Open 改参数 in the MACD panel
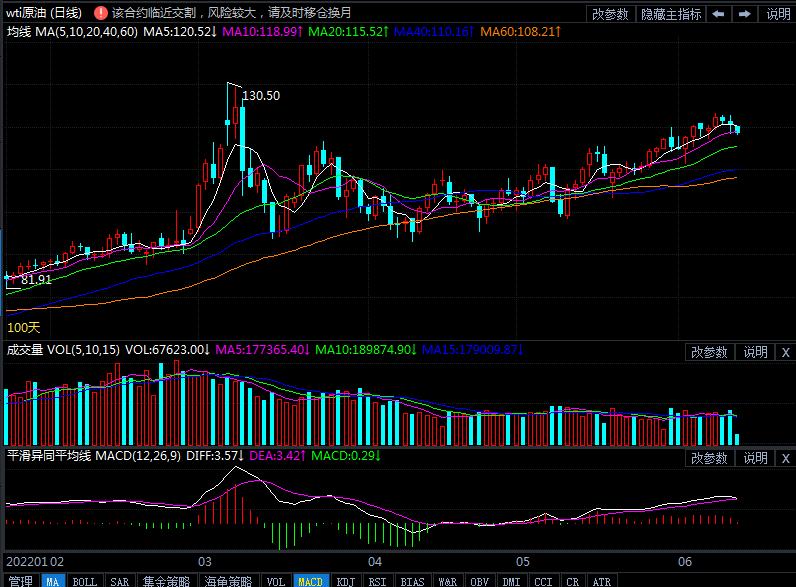Image resolution: width=796 pixels, height=587 pixels. pos(709,458)
